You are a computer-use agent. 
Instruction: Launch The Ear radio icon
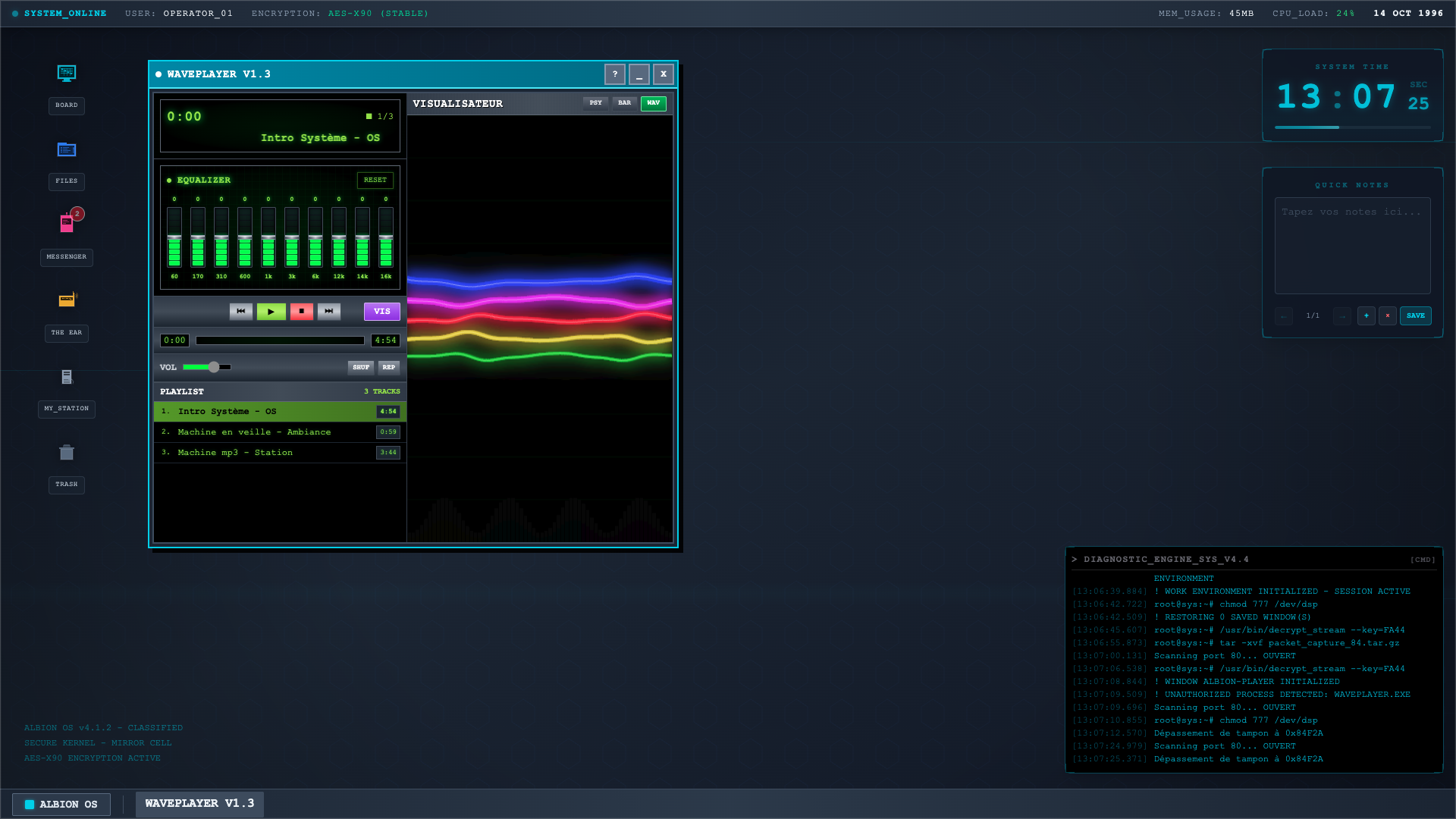coord(67,300)
